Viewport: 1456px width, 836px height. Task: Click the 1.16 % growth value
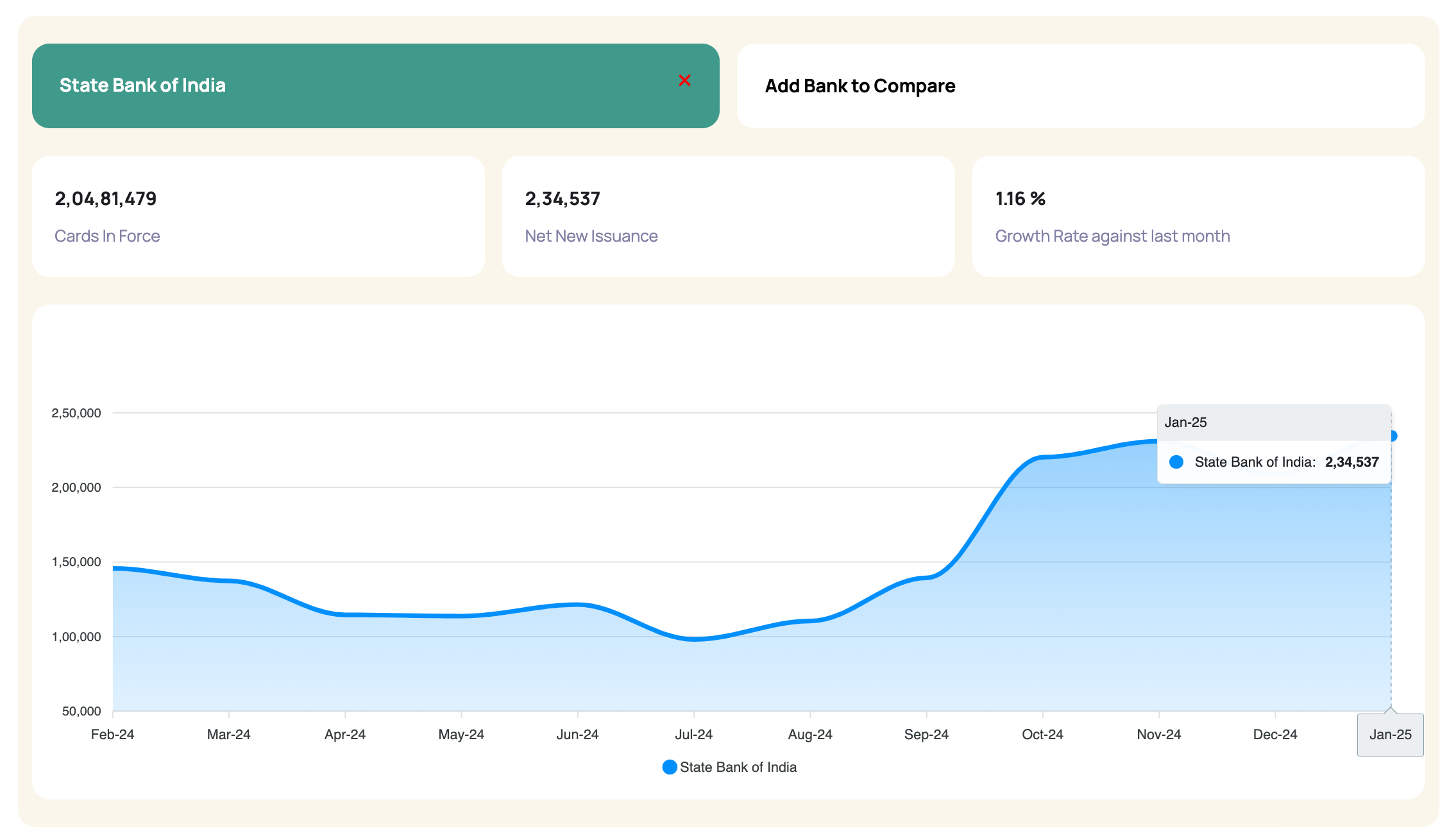point(1020,199)
